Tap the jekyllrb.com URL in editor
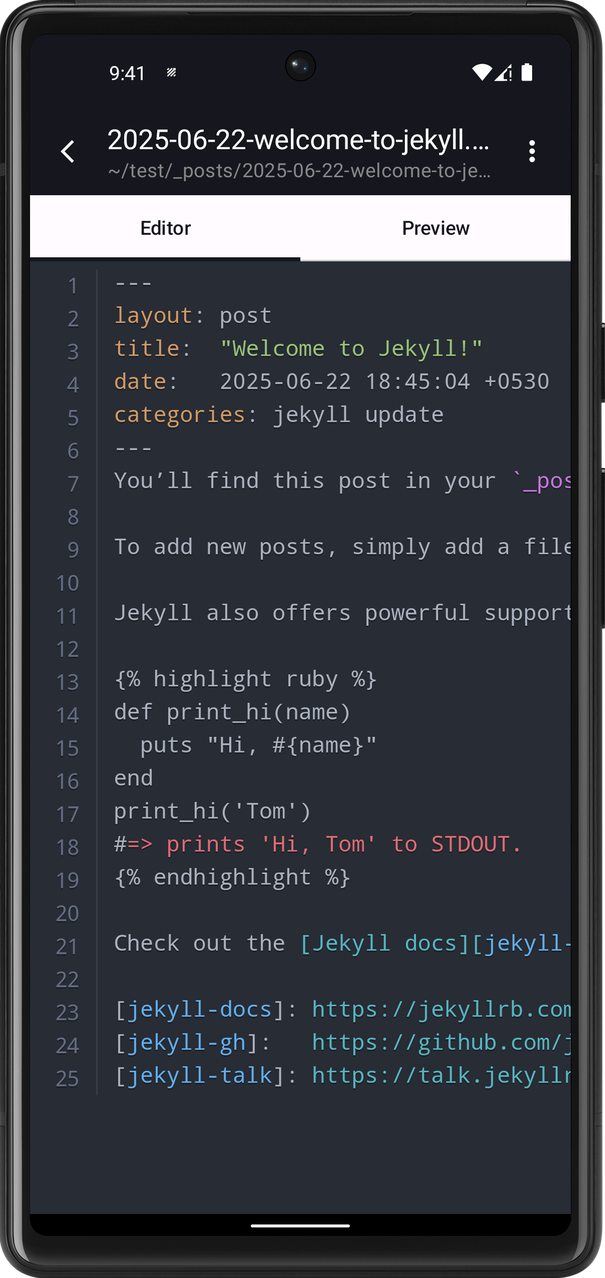This screenshot has width=605, height=1278. click(x=441, y=1010)
